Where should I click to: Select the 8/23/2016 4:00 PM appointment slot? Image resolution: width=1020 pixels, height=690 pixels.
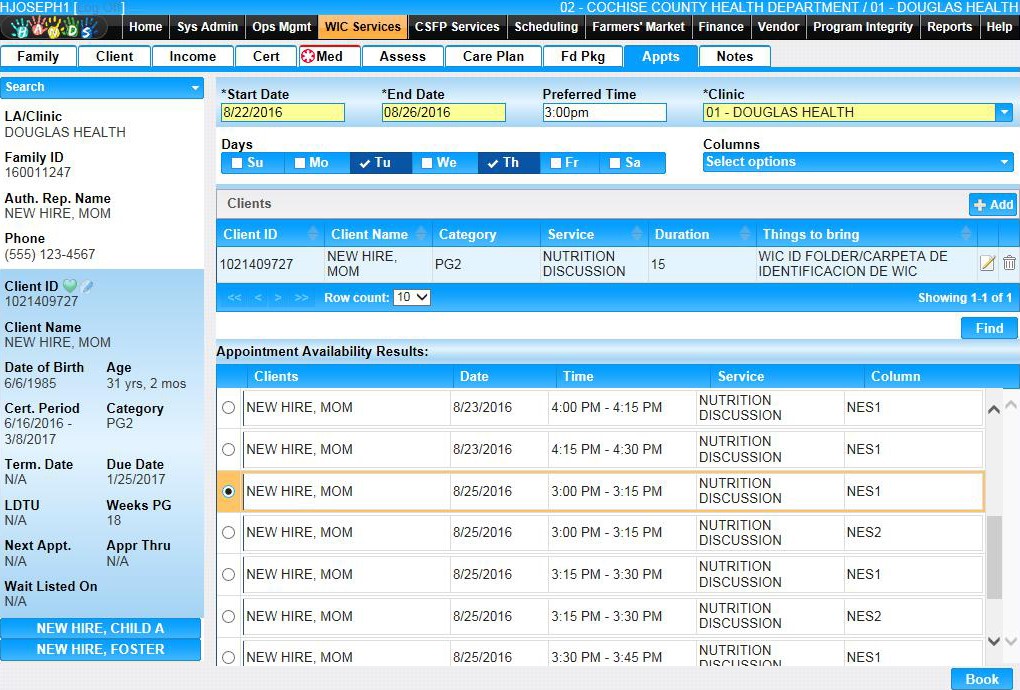(x=229, y=408)
